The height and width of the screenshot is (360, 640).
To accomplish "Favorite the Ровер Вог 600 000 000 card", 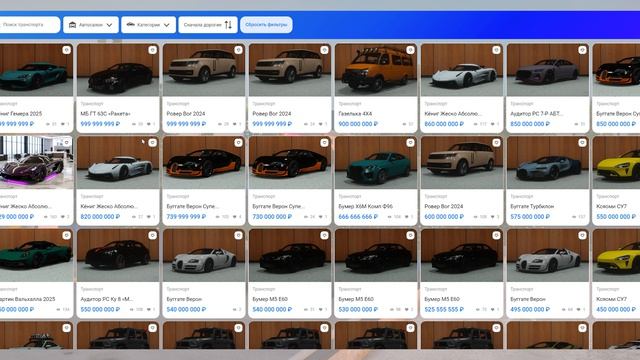I will click(496, 142).
